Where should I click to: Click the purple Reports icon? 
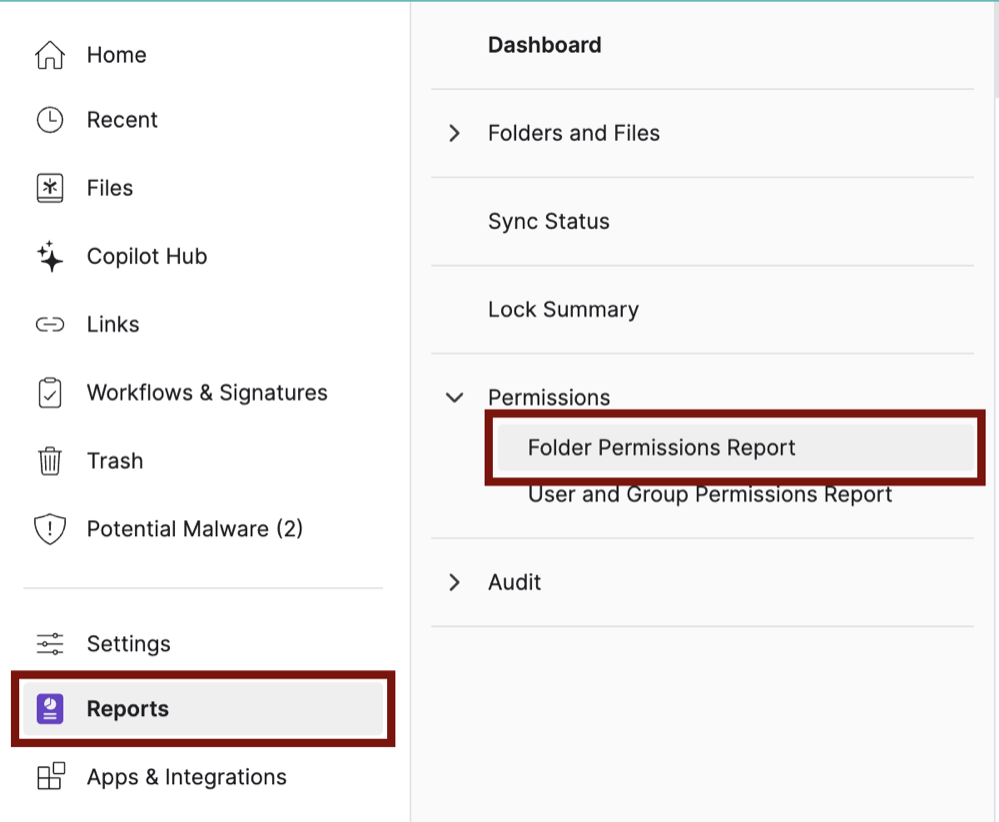48,708
